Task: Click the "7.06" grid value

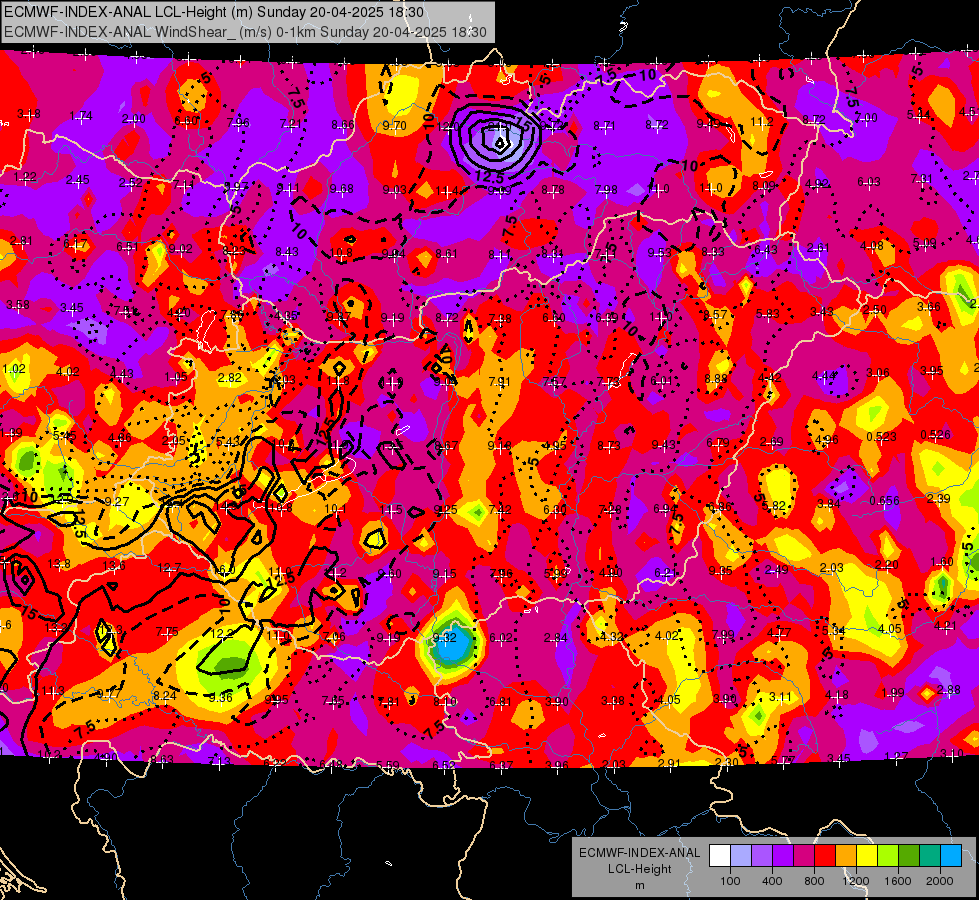Action: (x=333, y=636)
